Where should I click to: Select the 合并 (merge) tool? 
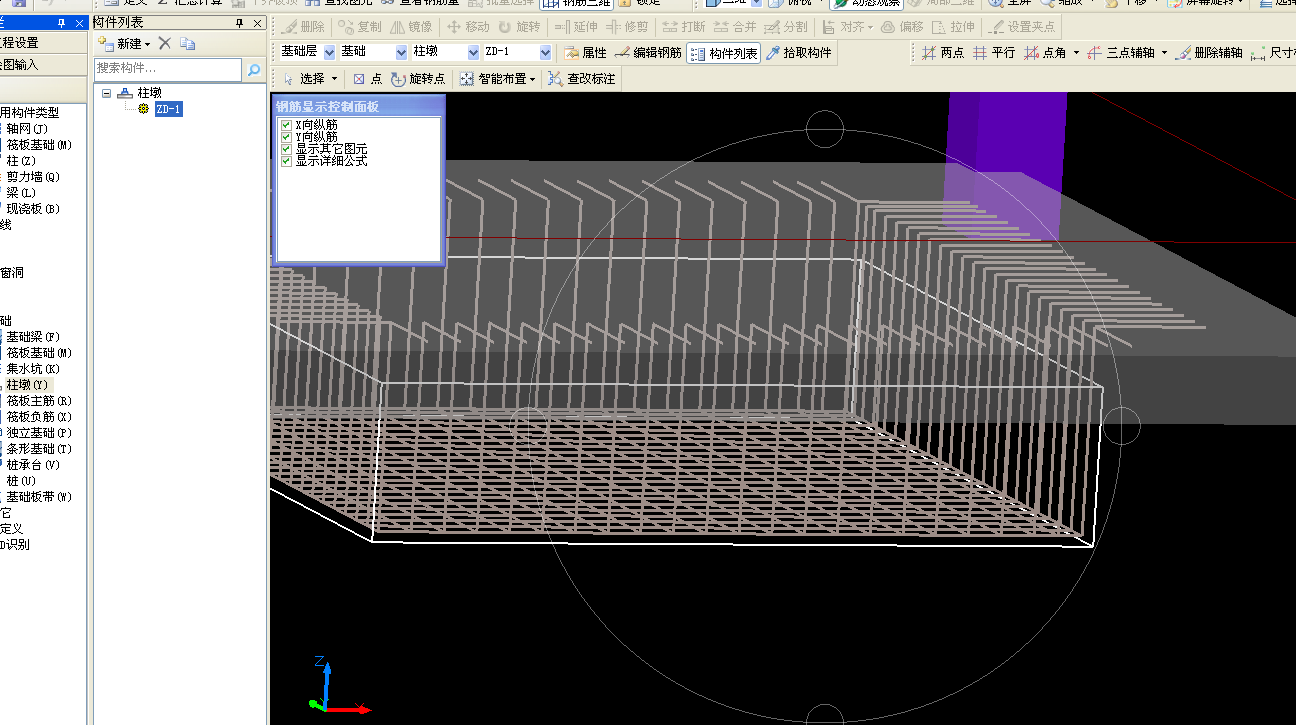point(735,27)
